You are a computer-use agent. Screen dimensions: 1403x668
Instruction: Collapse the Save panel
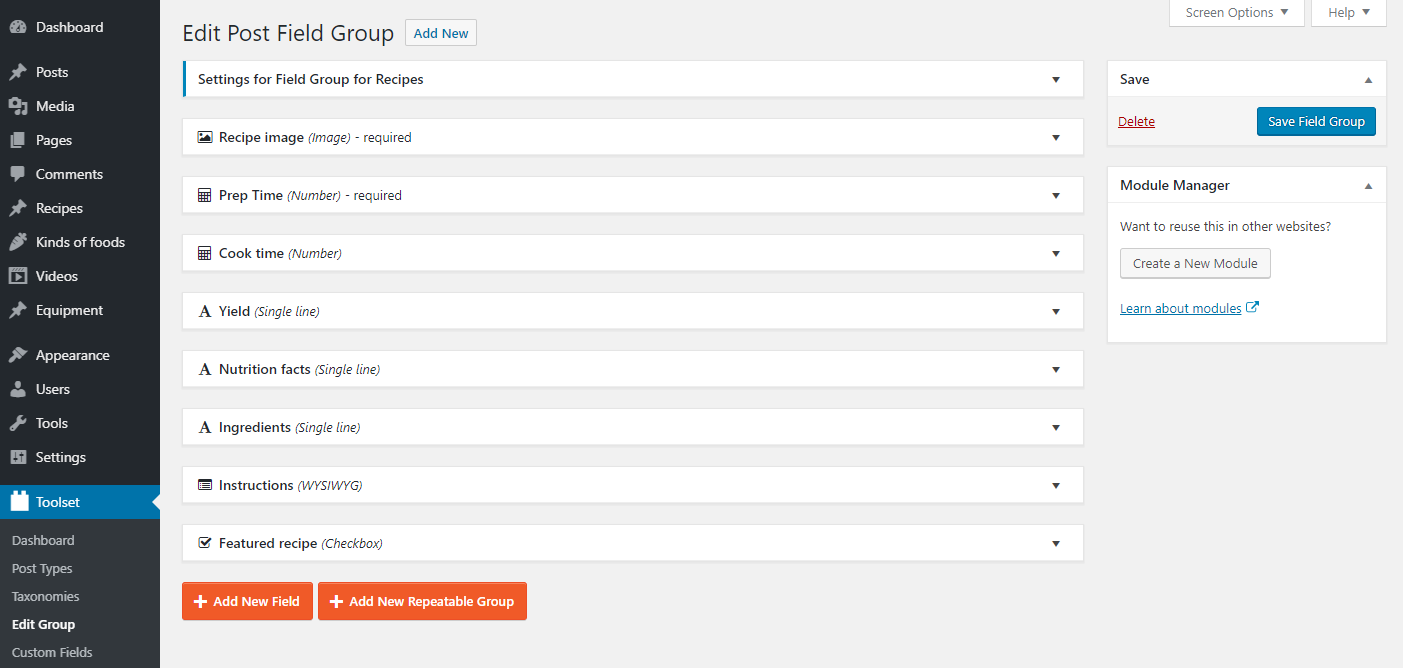1368,80
